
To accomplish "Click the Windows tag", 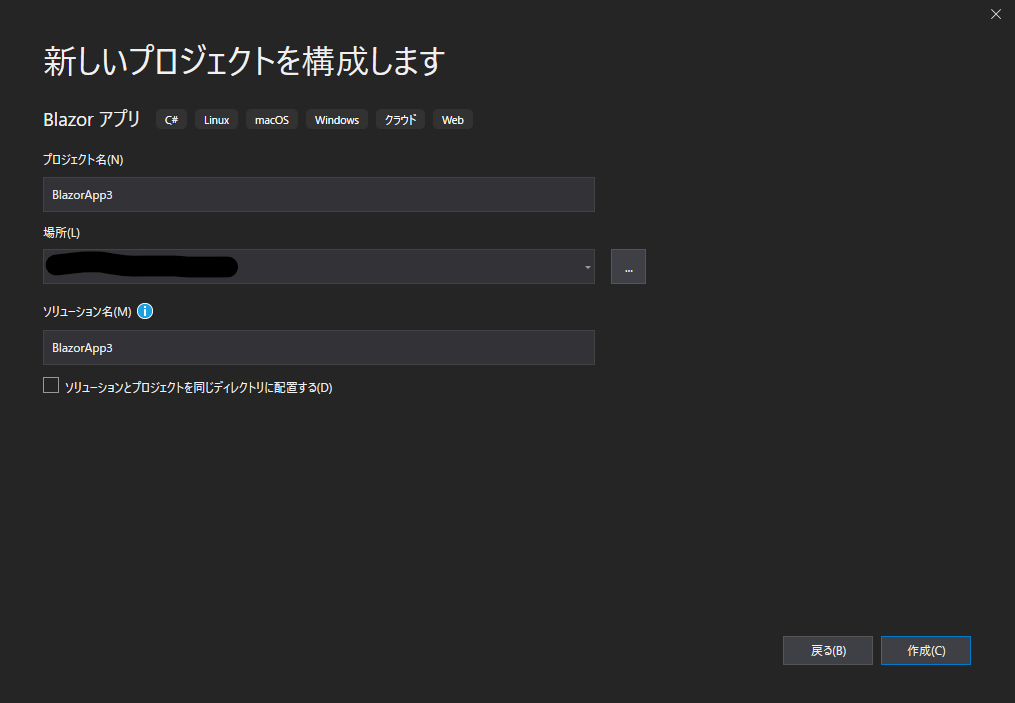I will [x=337, y=120].
